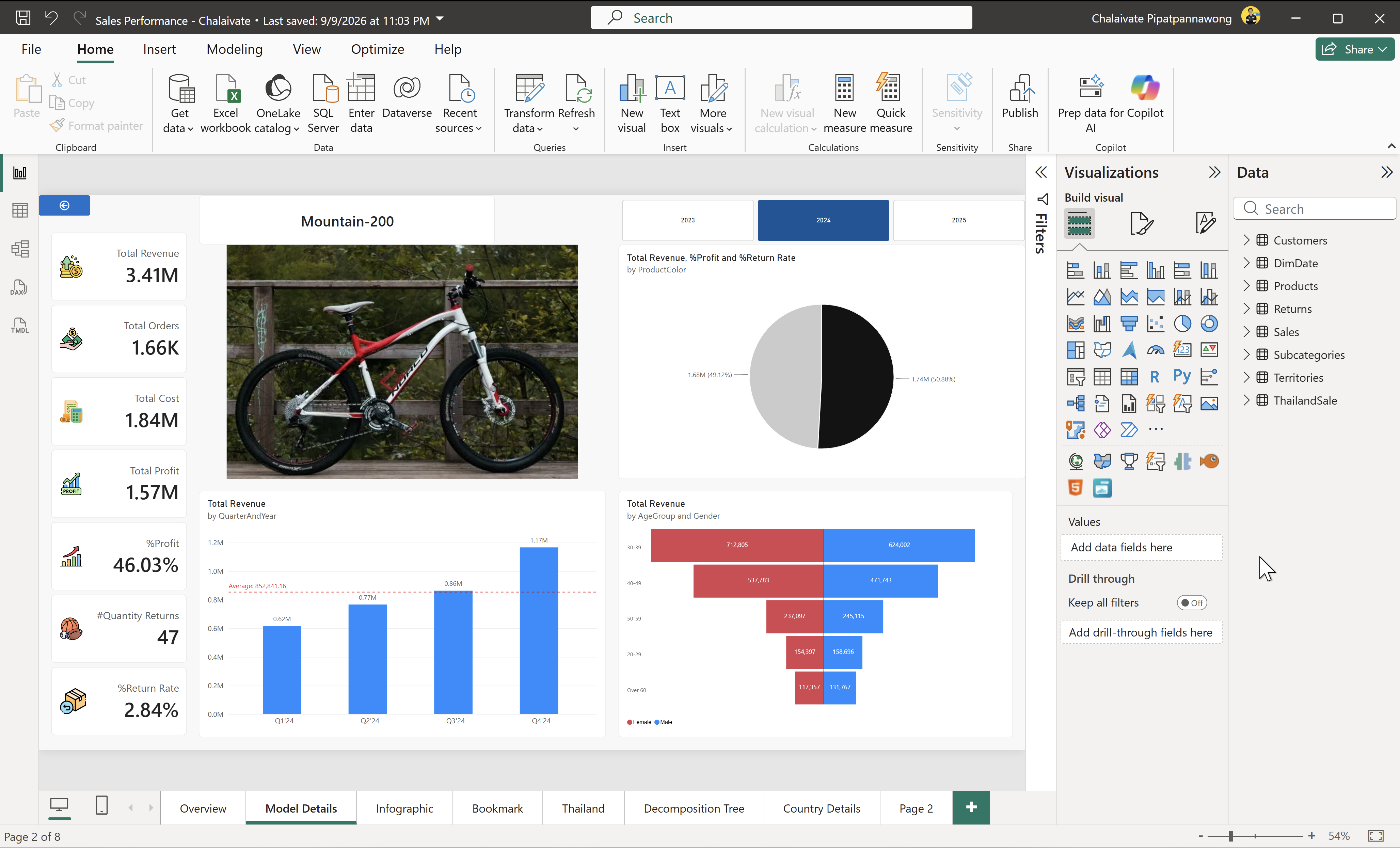Select the 2025 year slicer button
Screen dimensions: 1400x848
tap(958, 220)
